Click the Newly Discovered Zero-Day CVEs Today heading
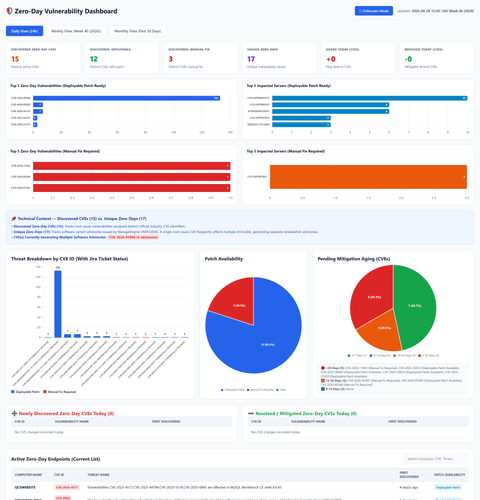This screenshot has height=500, width=480. 66,413
